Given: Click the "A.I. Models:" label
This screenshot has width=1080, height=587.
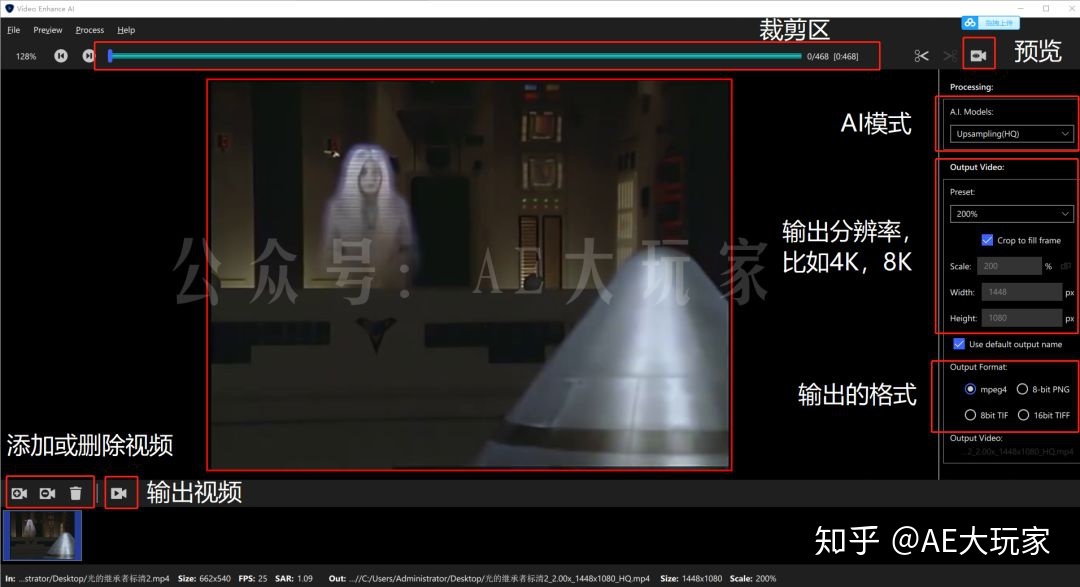Looking at the screenshot, I should [971, 112].
